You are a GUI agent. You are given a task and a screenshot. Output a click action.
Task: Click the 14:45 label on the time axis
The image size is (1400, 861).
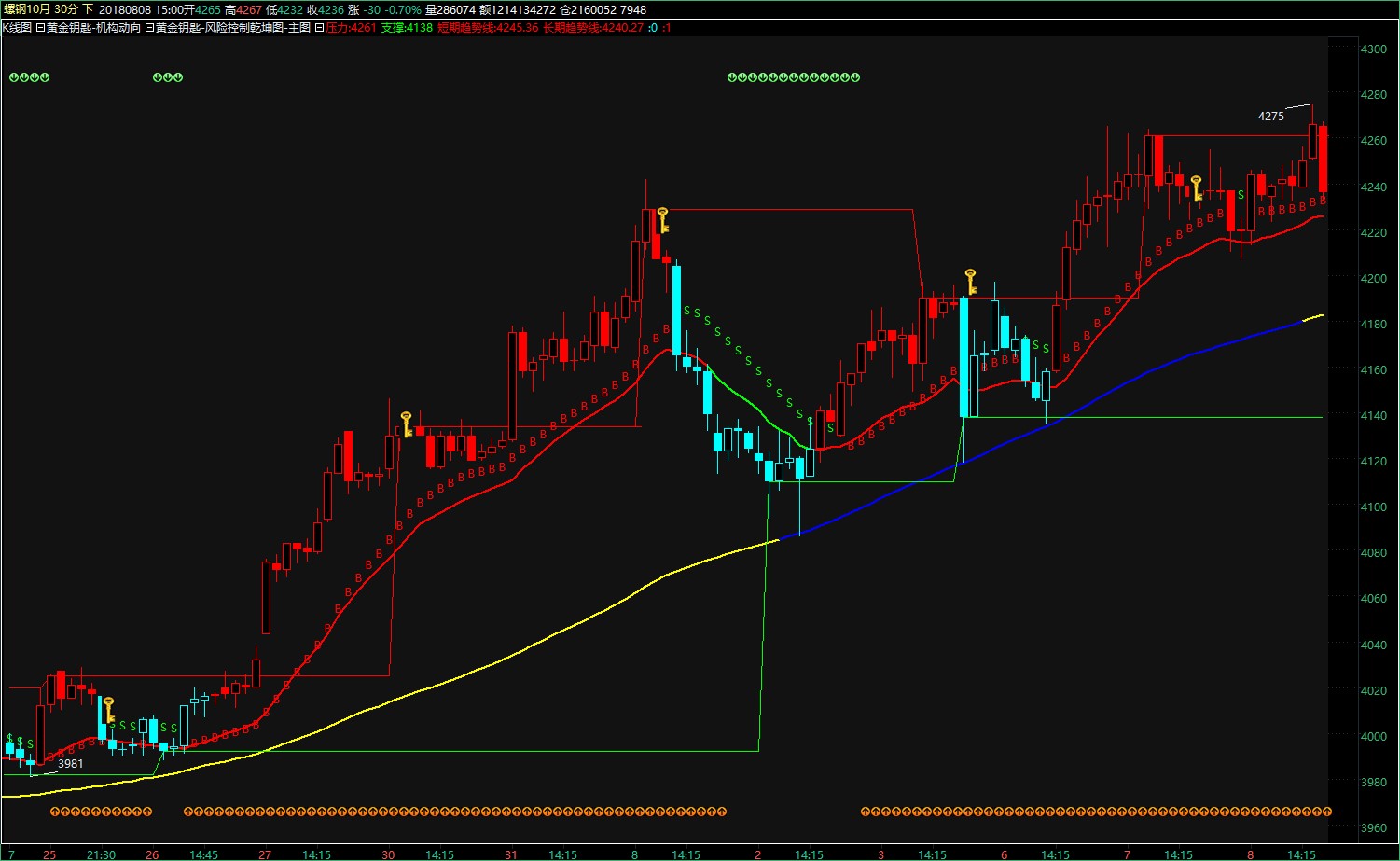click(203, 854)
